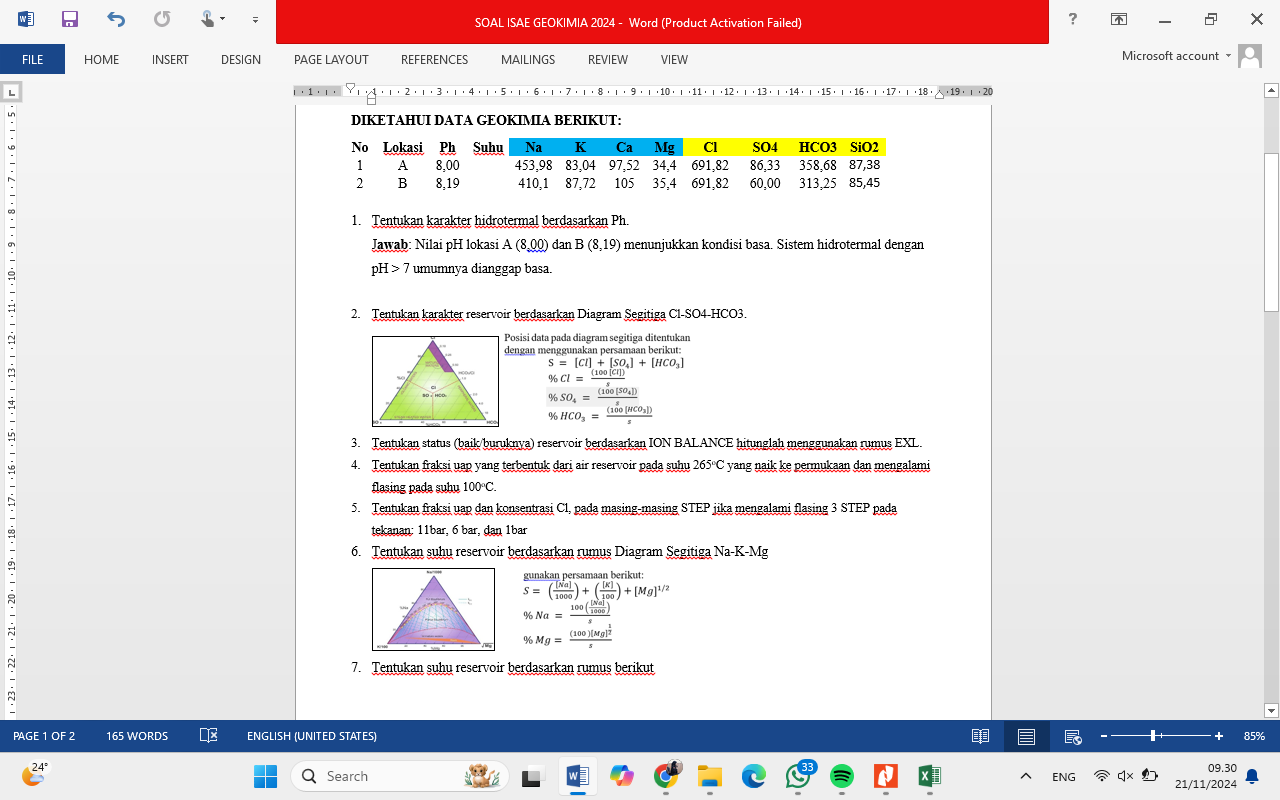The image size is (1280, 800).
Task: Click the zoom in plus button
Action: 1219,736
